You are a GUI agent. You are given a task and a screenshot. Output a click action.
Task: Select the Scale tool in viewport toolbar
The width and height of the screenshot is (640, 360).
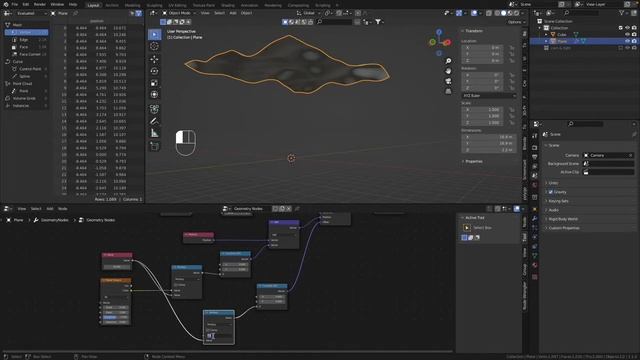coord(154,83)
